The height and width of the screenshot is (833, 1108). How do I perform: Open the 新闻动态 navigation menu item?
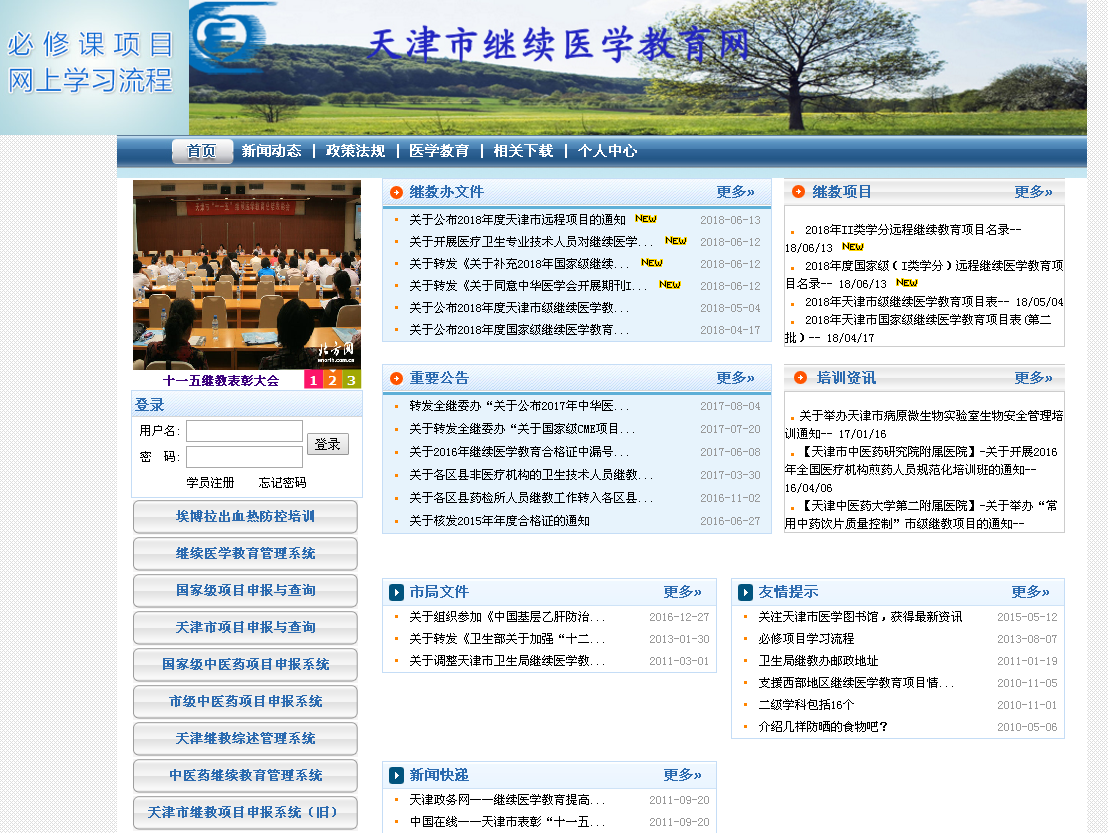click(271, 151)
